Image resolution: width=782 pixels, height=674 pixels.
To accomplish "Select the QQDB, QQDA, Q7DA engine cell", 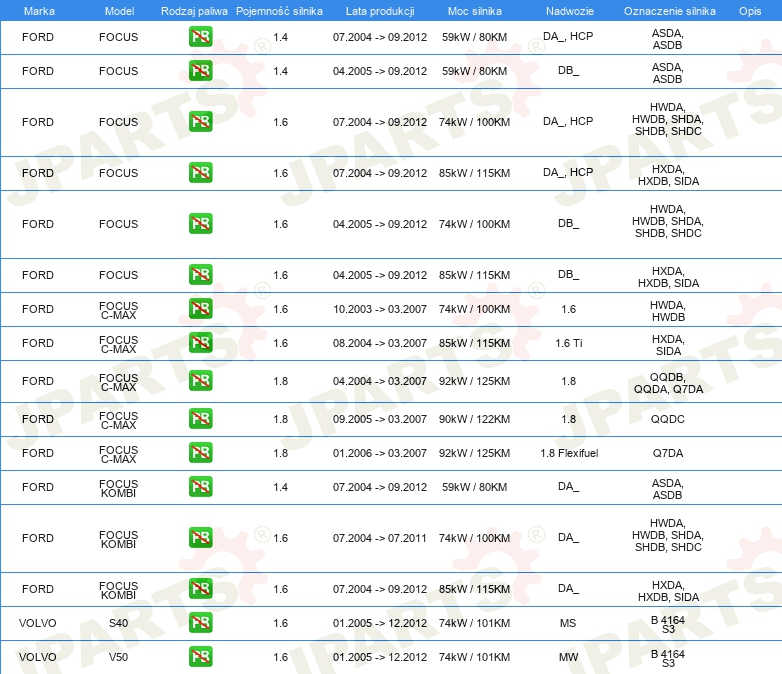I will point(668,383).
